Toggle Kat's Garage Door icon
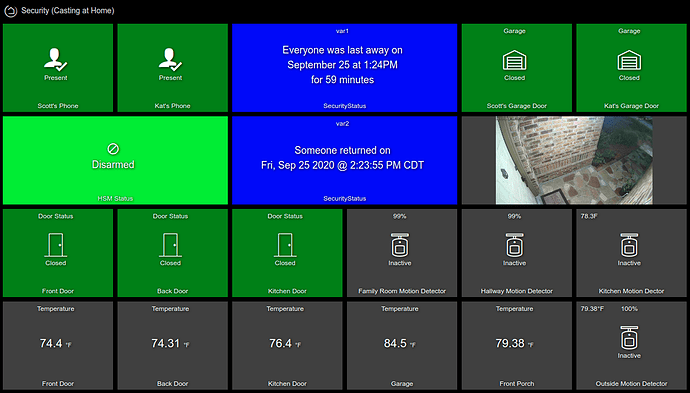Screen dimensions: 690x393 [x=629, y=61]
